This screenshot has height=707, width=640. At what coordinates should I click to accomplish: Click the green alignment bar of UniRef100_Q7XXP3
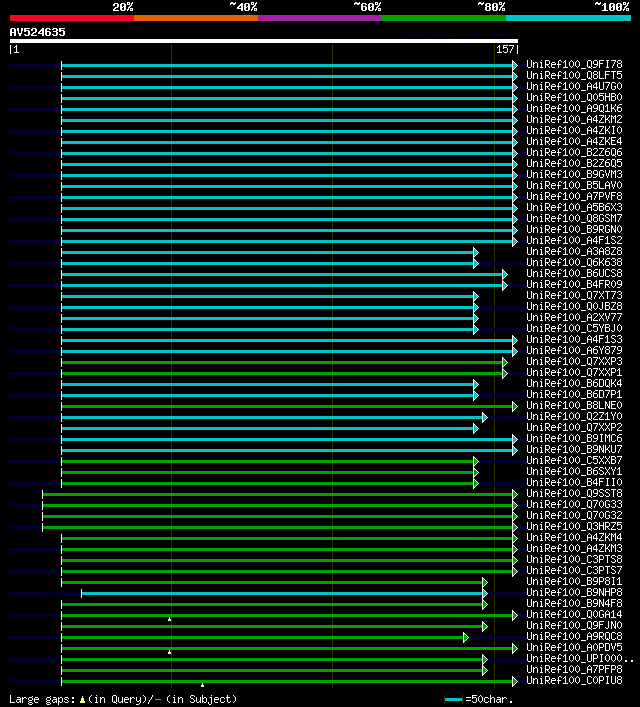point(282,363)
